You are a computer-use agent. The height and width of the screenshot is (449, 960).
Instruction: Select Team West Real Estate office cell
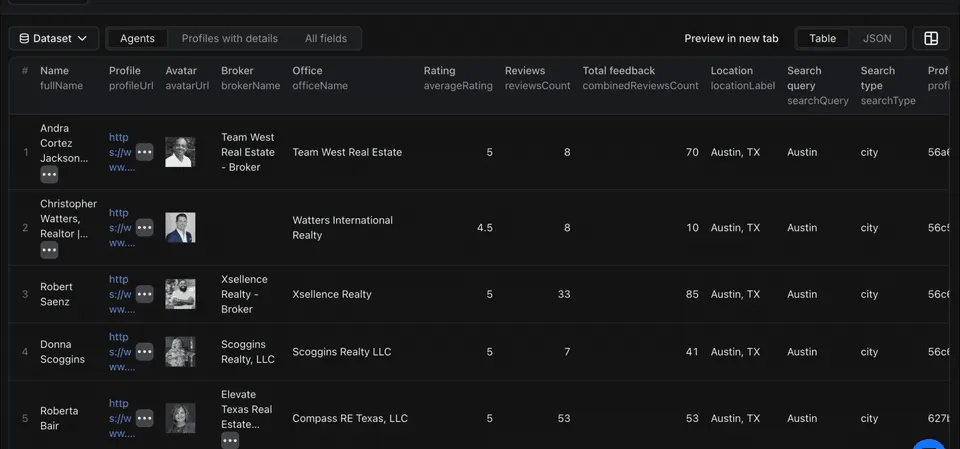point(347,152)
